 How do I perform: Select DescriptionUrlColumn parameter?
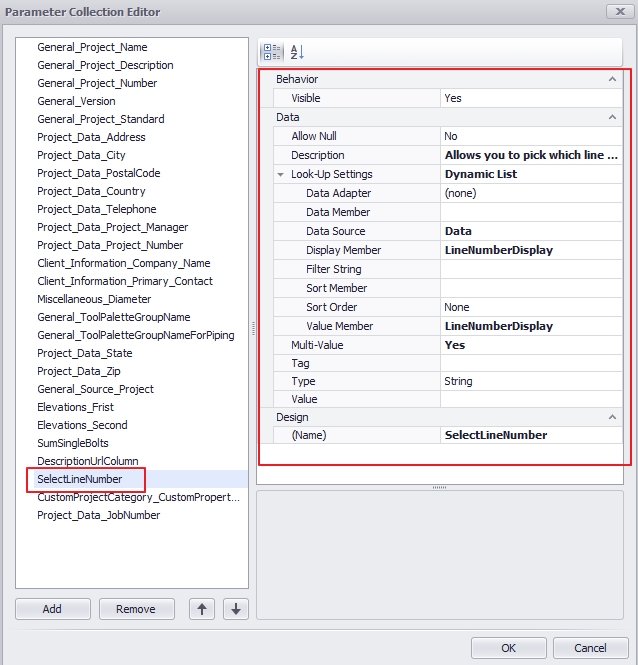point(88,461)
